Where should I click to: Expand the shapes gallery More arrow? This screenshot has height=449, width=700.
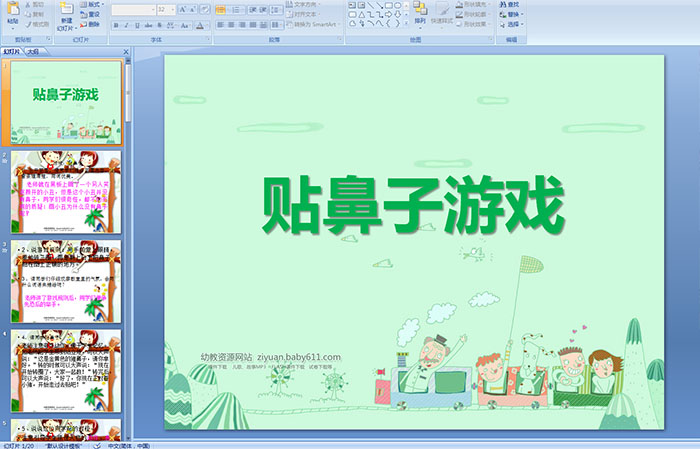tap(406, 23)
